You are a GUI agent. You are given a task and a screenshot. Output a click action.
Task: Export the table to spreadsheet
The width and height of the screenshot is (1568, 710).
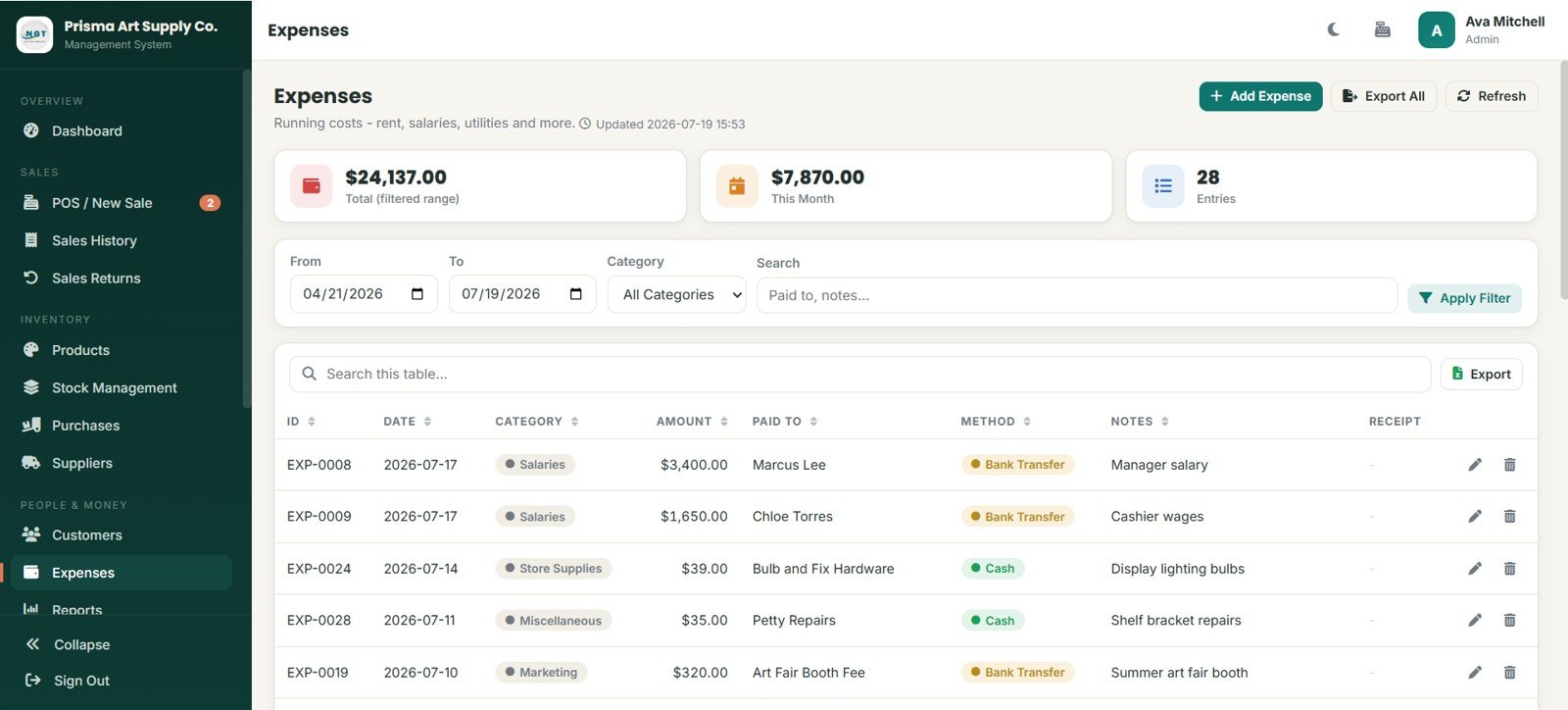(1481, 374)
